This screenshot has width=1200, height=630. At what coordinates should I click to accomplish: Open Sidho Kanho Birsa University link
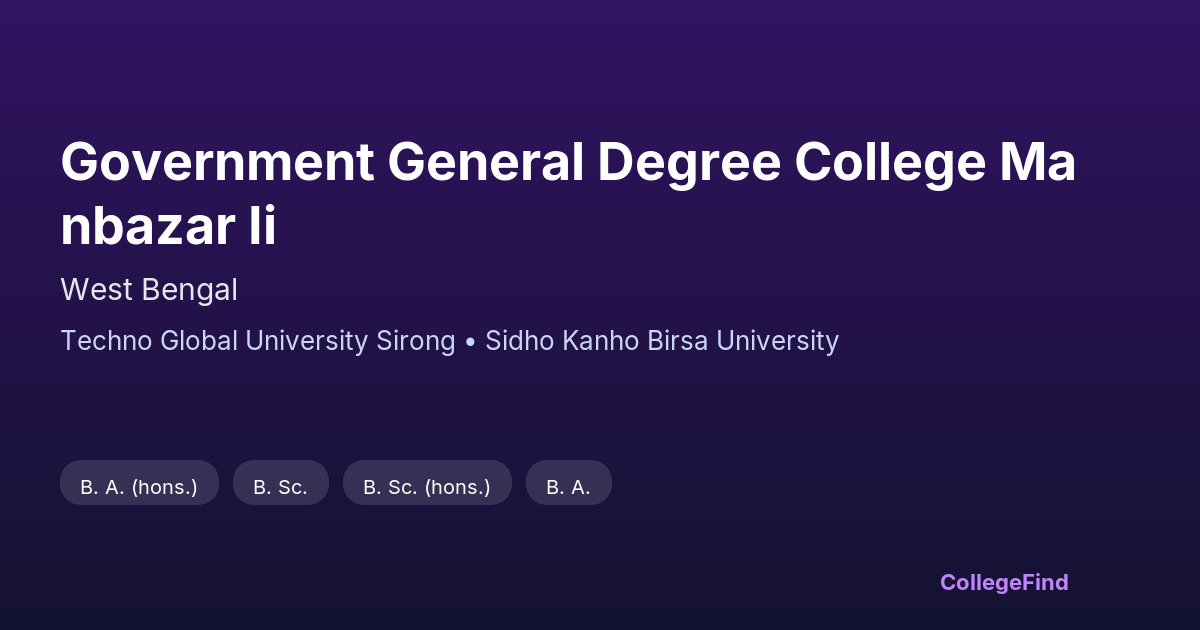[661, 341]
